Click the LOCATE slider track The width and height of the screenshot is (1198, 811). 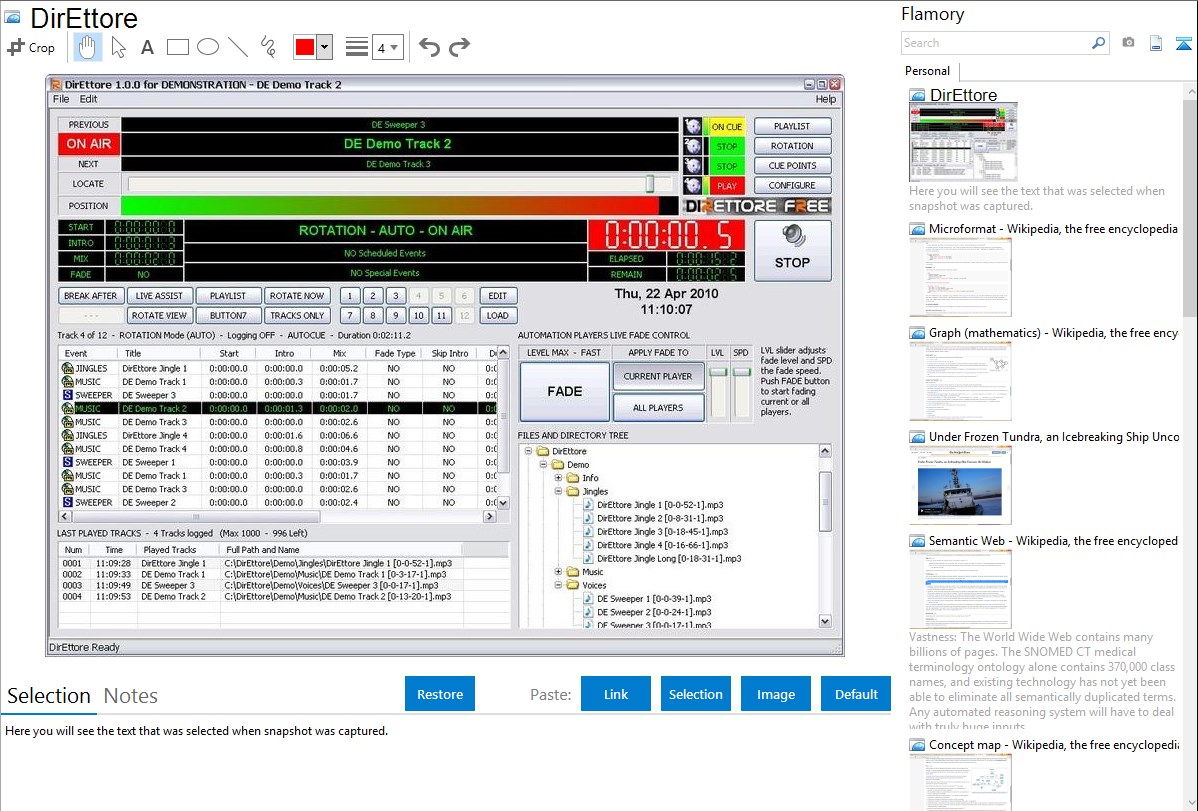click(x=400, y=184)
